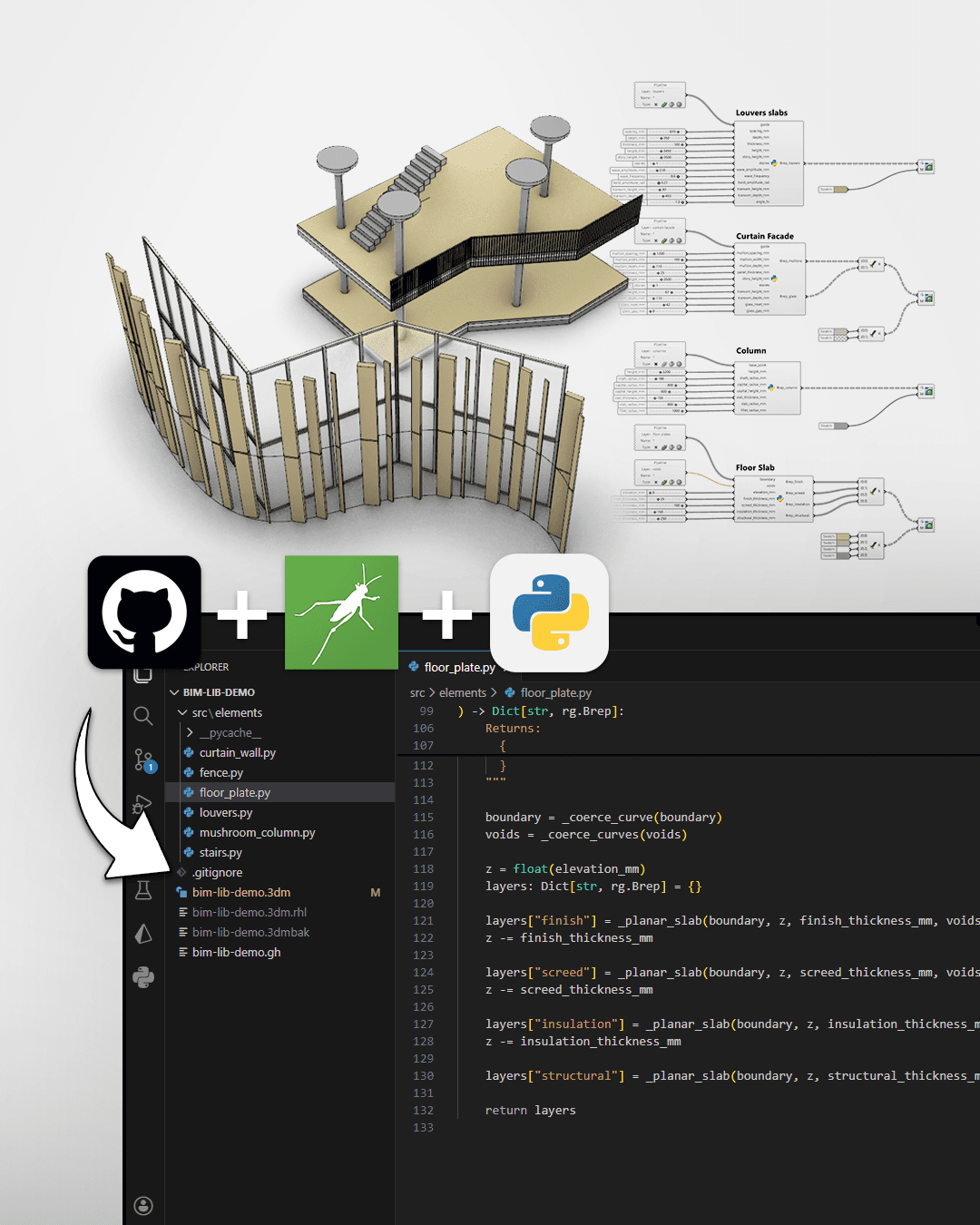Click the 'Column' group title
The image size is (980, 1225).
751,350
